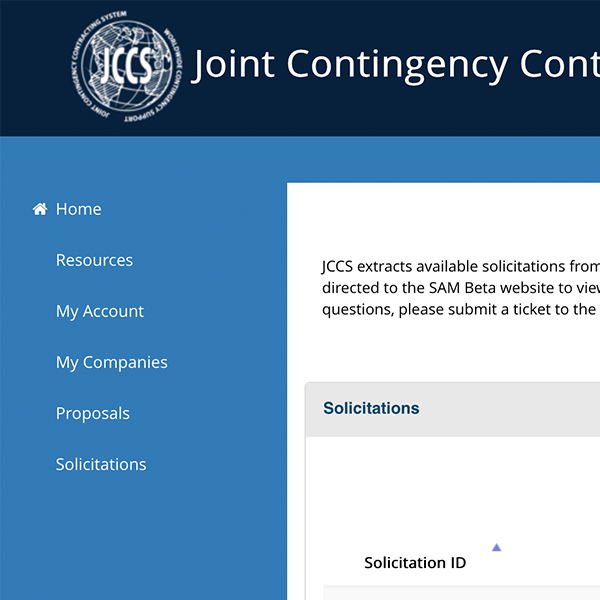Click the blank sidebar area below Solicitations link
Viewport: 600px width, 600px height.
point(140,540)
